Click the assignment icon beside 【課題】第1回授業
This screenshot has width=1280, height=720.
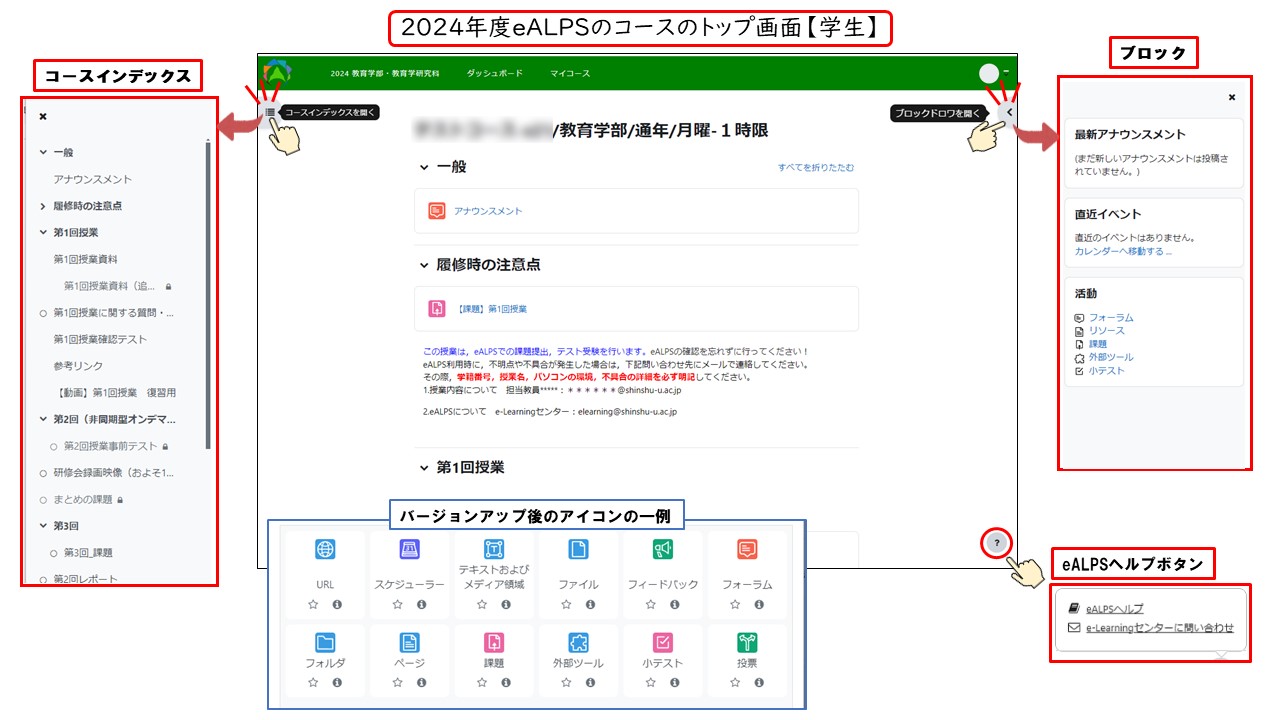(437, 309)
